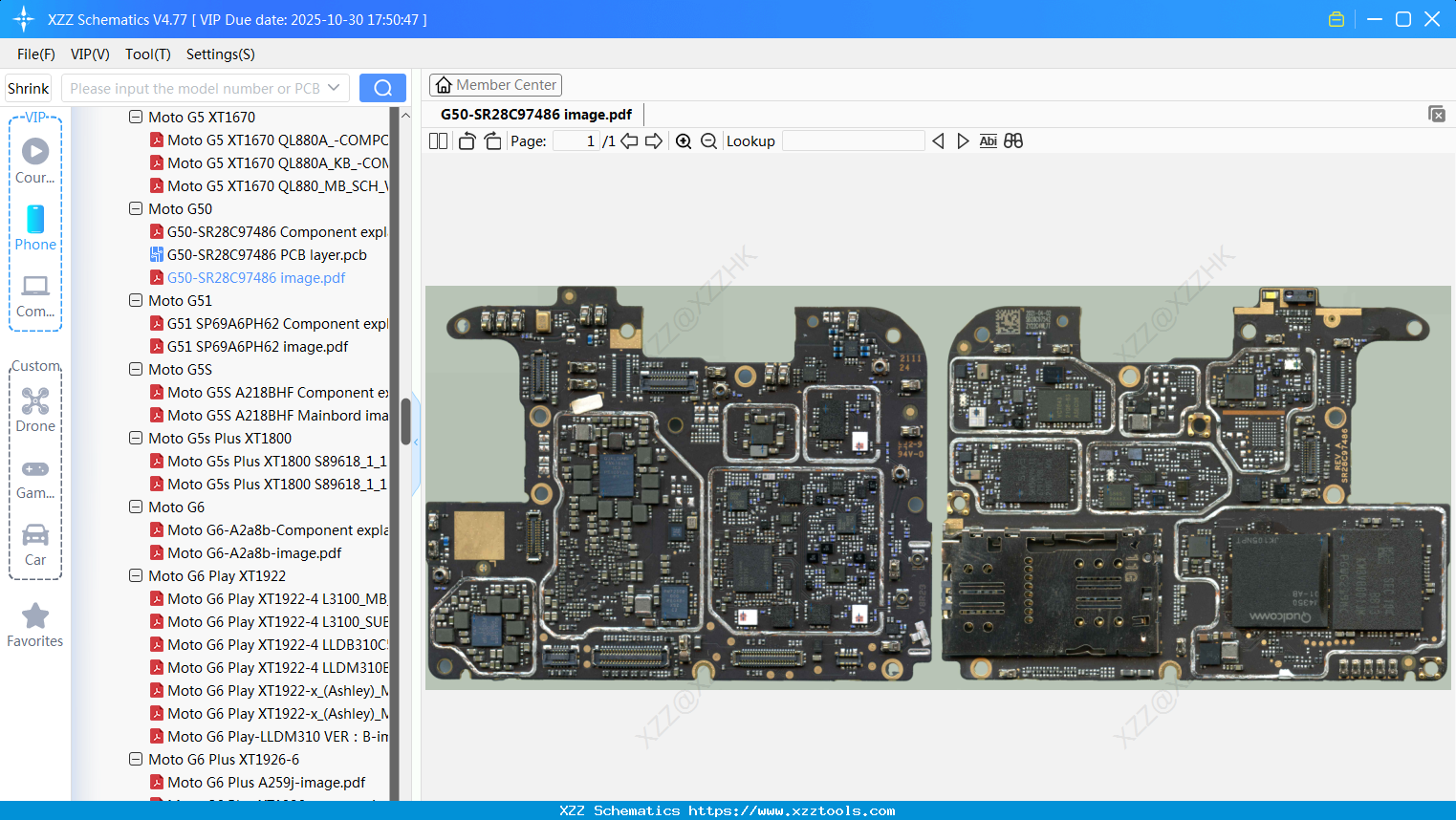Open the model search dropdown arrow
Viewport: 1456px width, 820px height.
pyautogui.click(x=336, y=87)
